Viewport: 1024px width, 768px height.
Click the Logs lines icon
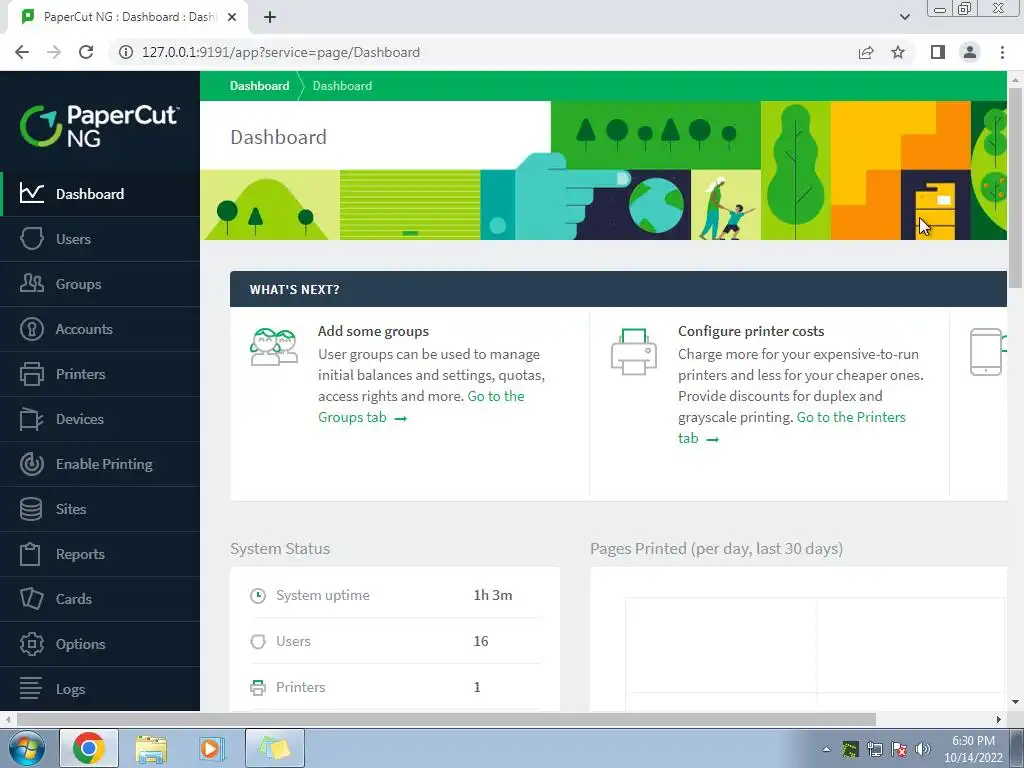pyautogui.click(x=31, y=688)
